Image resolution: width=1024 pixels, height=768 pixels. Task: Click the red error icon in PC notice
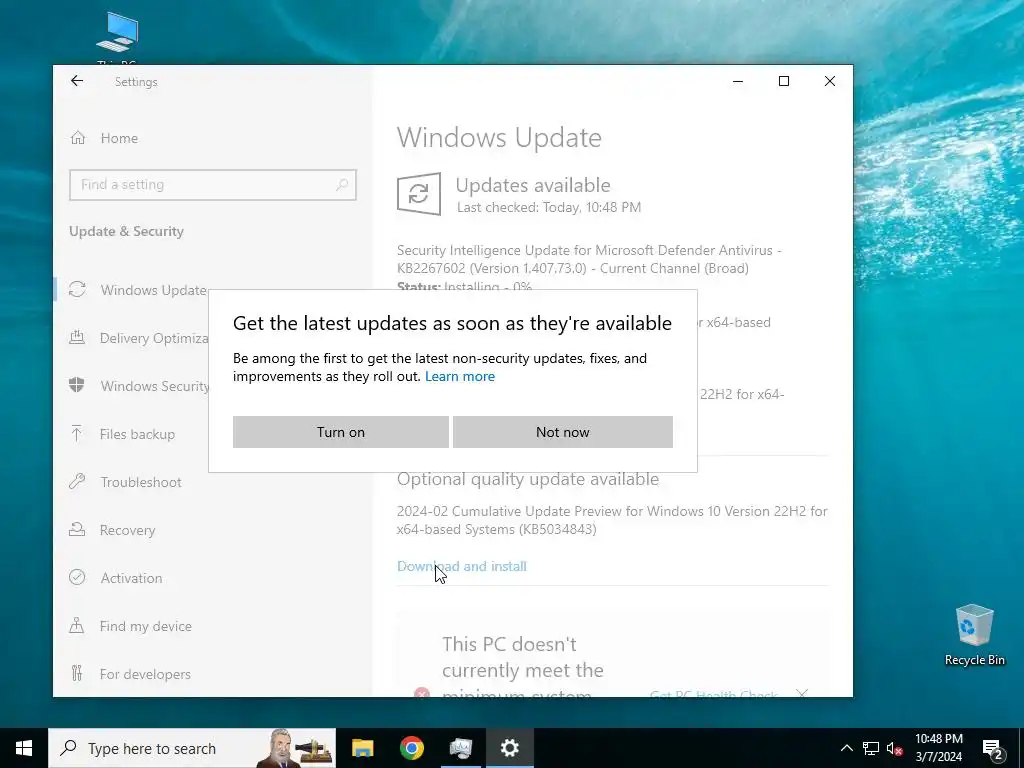pos(422,693)
